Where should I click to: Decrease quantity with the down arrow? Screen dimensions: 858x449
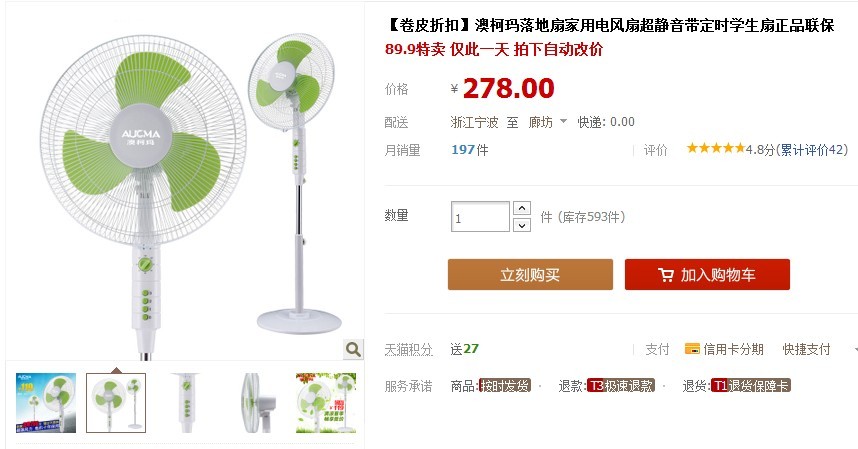522,225
